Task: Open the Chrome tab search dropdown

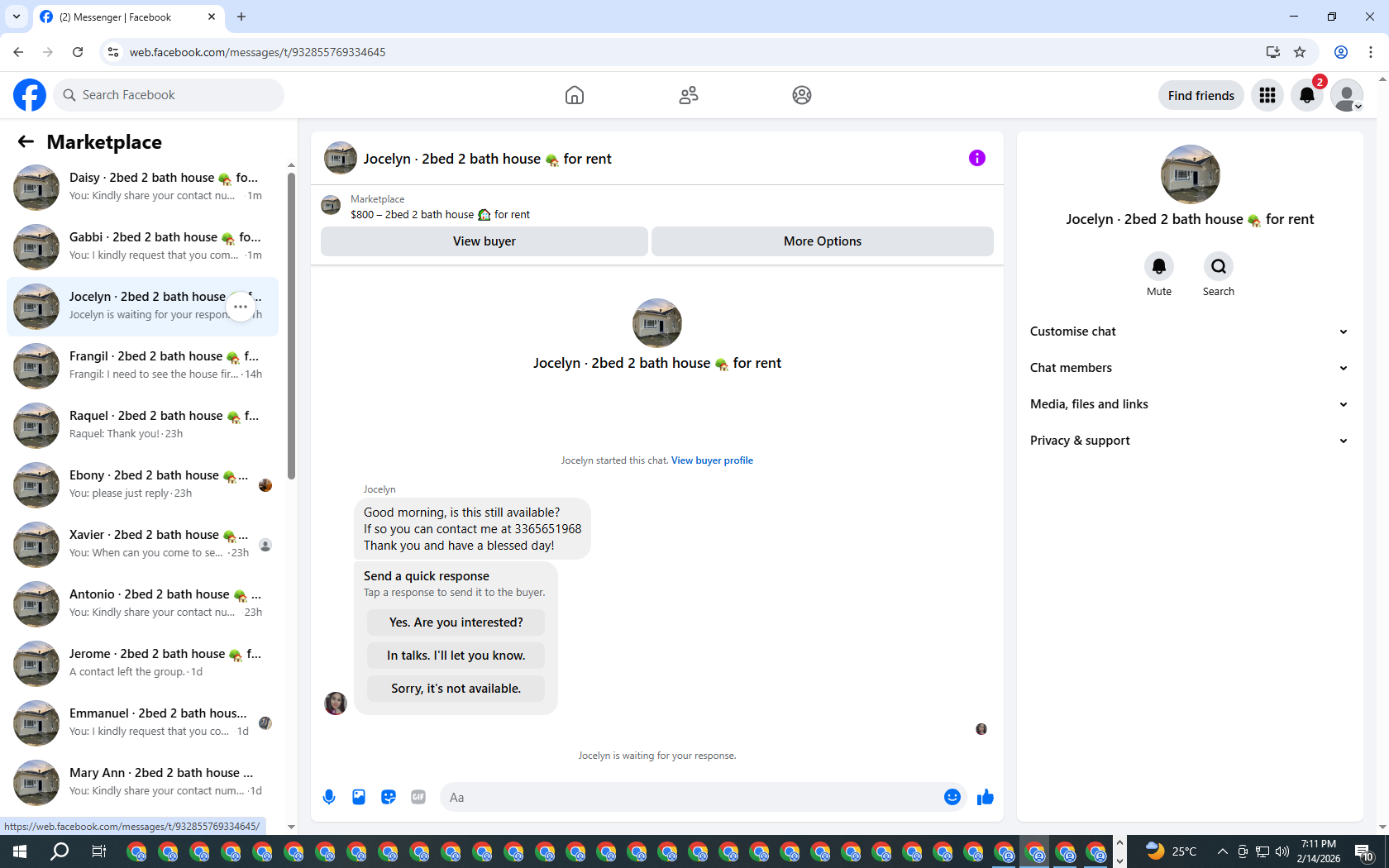Action: [x=16, y=17]
